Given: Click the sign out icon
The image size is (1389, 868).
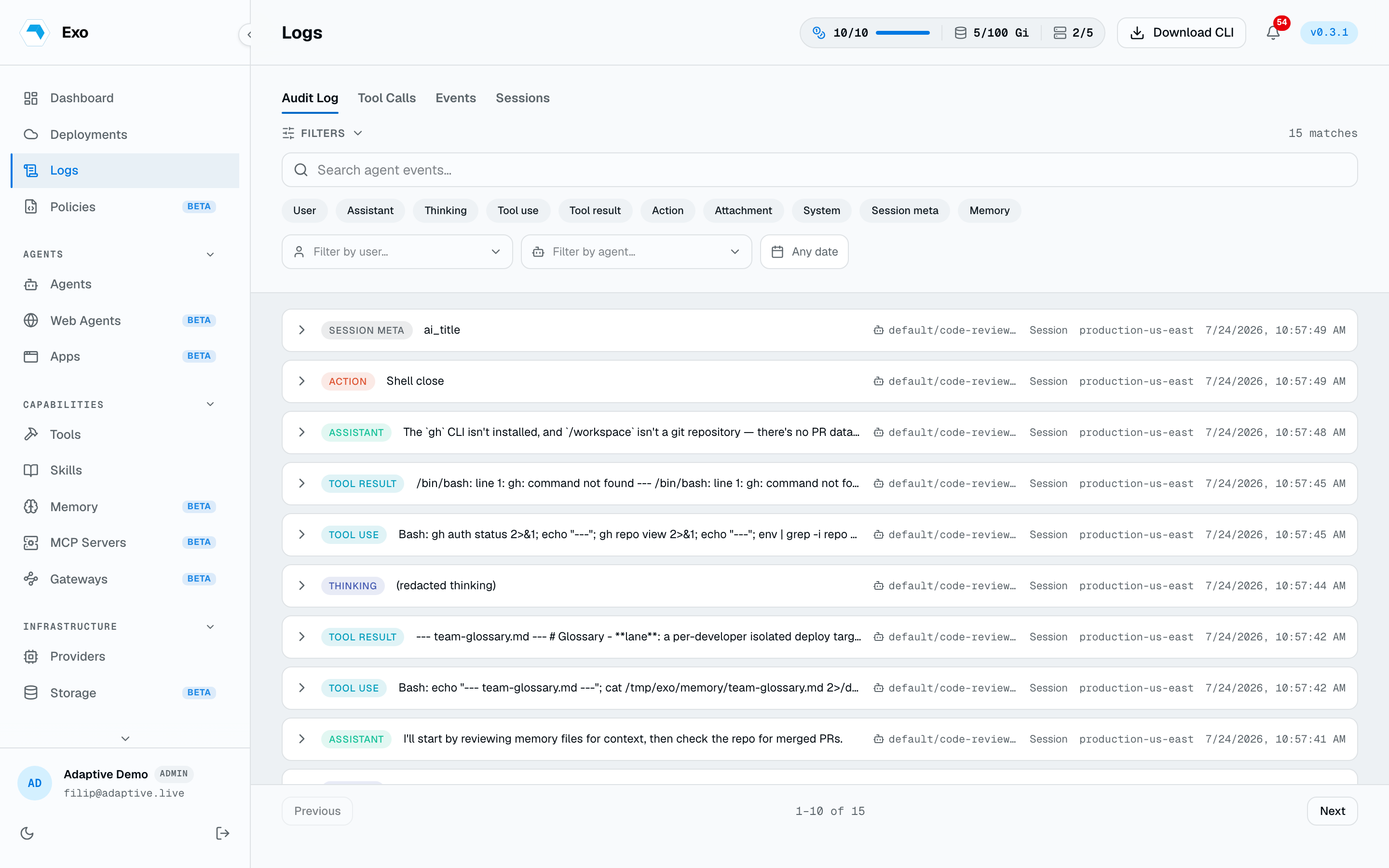Looking at the screenshot, I should 223,833.
